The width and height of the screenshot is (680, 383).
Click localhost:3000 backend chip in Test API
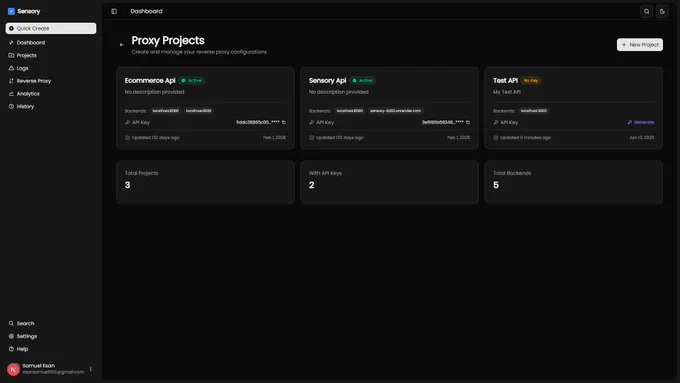pos(534,111)
